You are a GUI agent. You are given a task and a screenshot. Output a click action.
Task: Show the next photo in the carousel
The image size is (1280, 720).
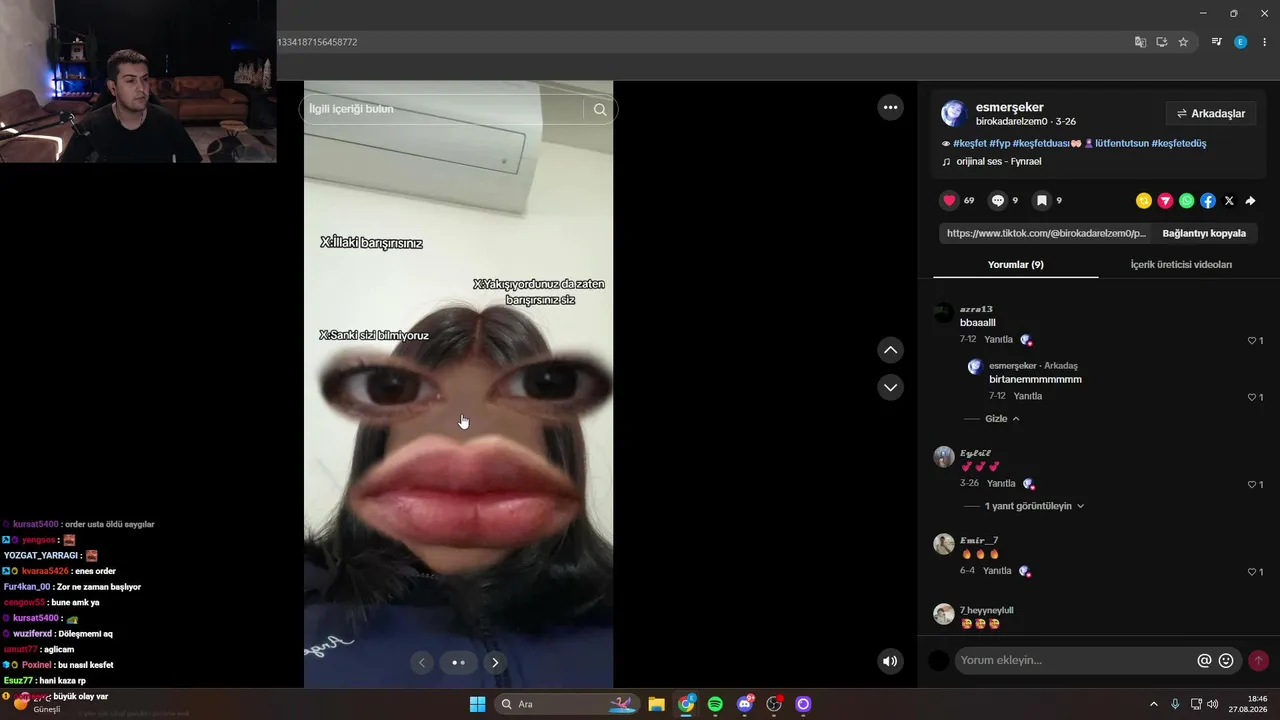point(495,662)
